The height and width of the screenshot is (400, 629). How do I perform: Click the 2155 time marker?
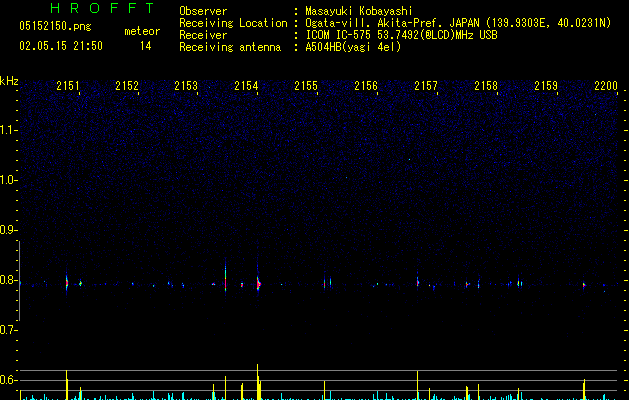pos(306,85)
